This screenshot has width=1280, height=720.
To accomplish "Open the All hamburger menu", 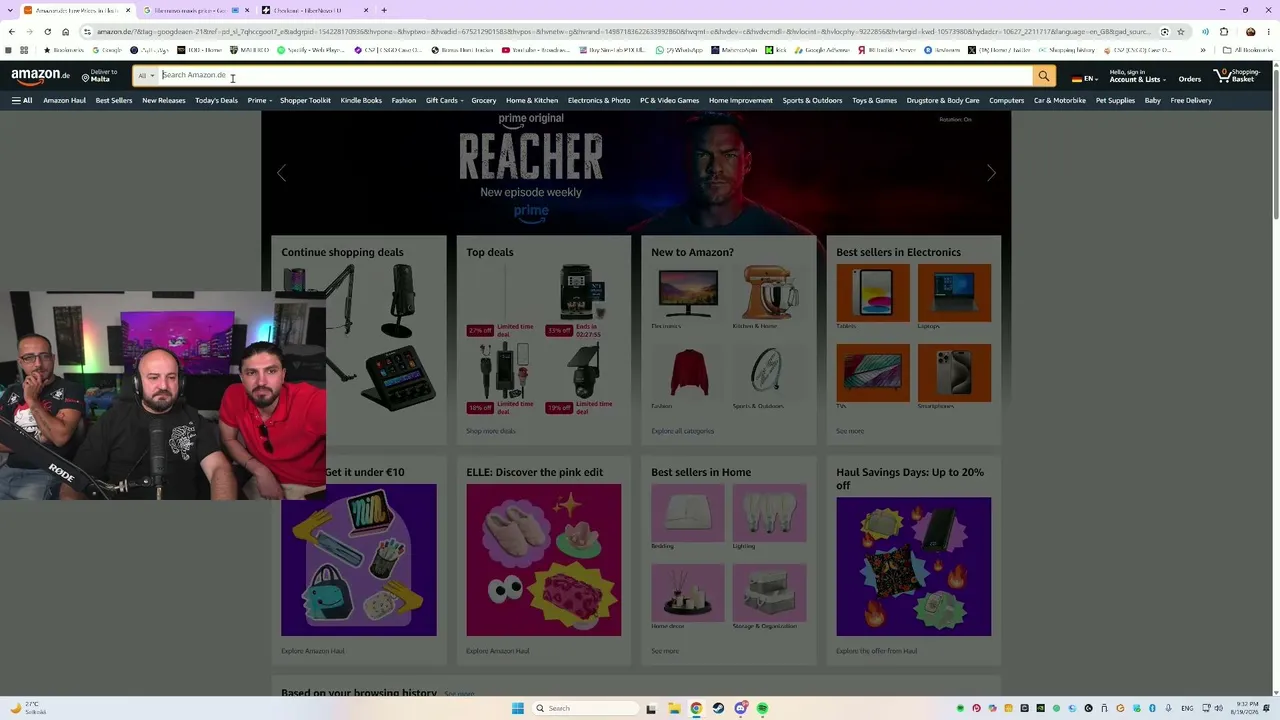I will point(22,100).
